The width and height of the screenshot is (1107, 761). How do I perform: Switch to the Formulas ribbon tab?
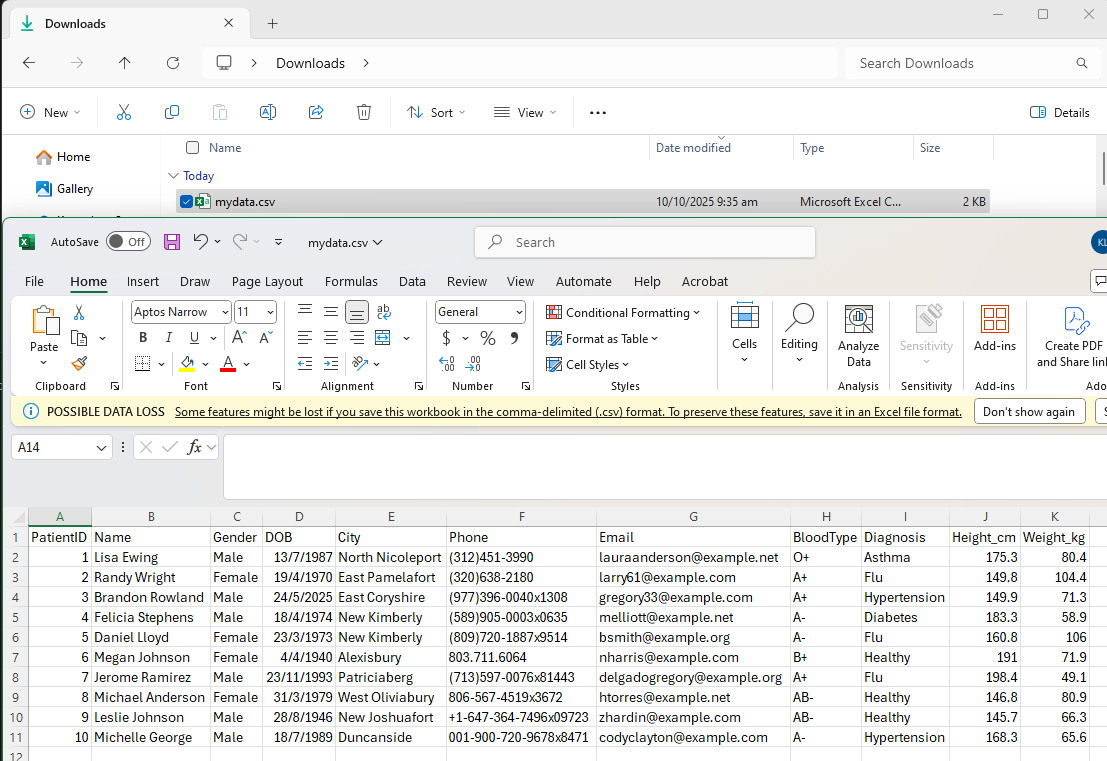351,282
